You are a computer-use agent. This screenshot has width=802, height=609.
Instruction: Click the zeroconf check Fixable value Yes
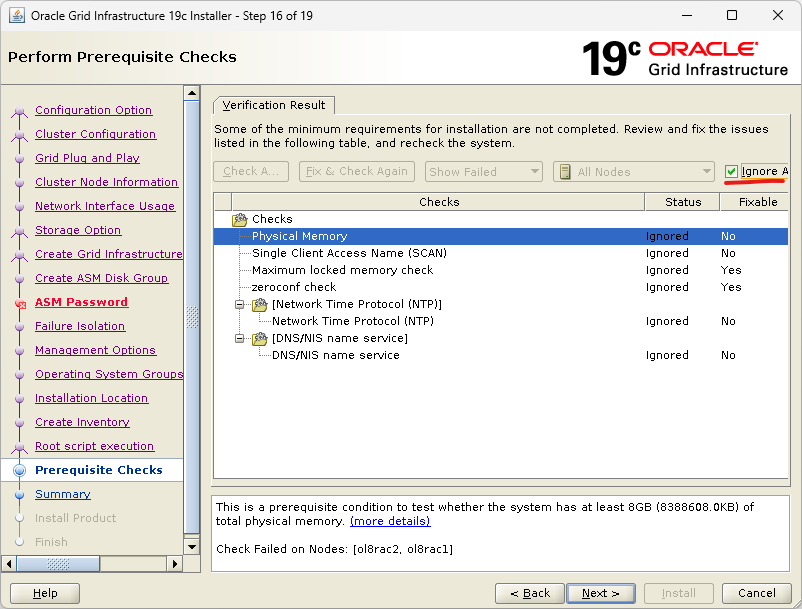731,287
